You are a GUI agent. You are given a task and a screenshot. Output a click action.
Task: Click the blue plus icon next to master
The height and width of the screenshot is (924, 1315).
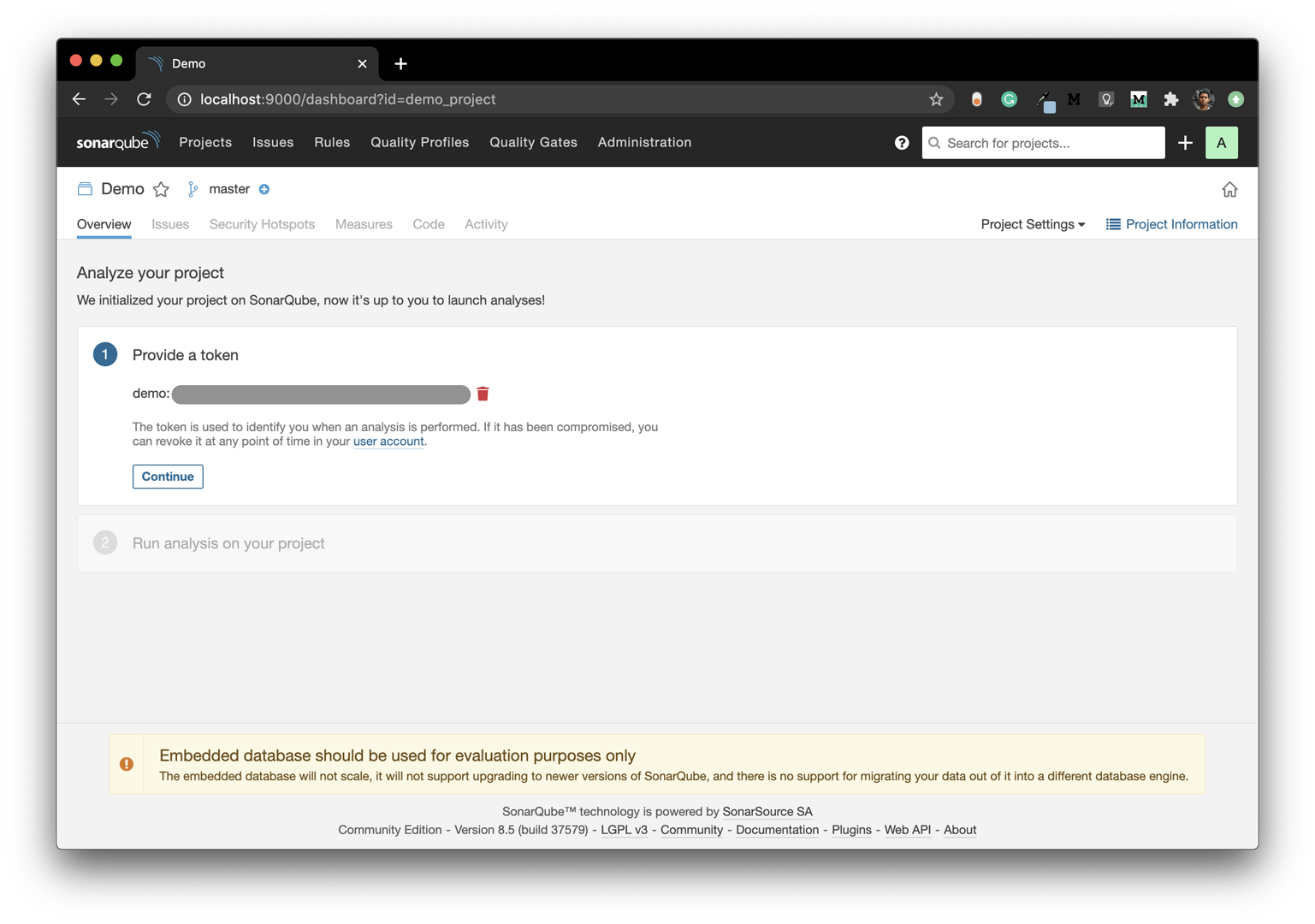[264, 189]
